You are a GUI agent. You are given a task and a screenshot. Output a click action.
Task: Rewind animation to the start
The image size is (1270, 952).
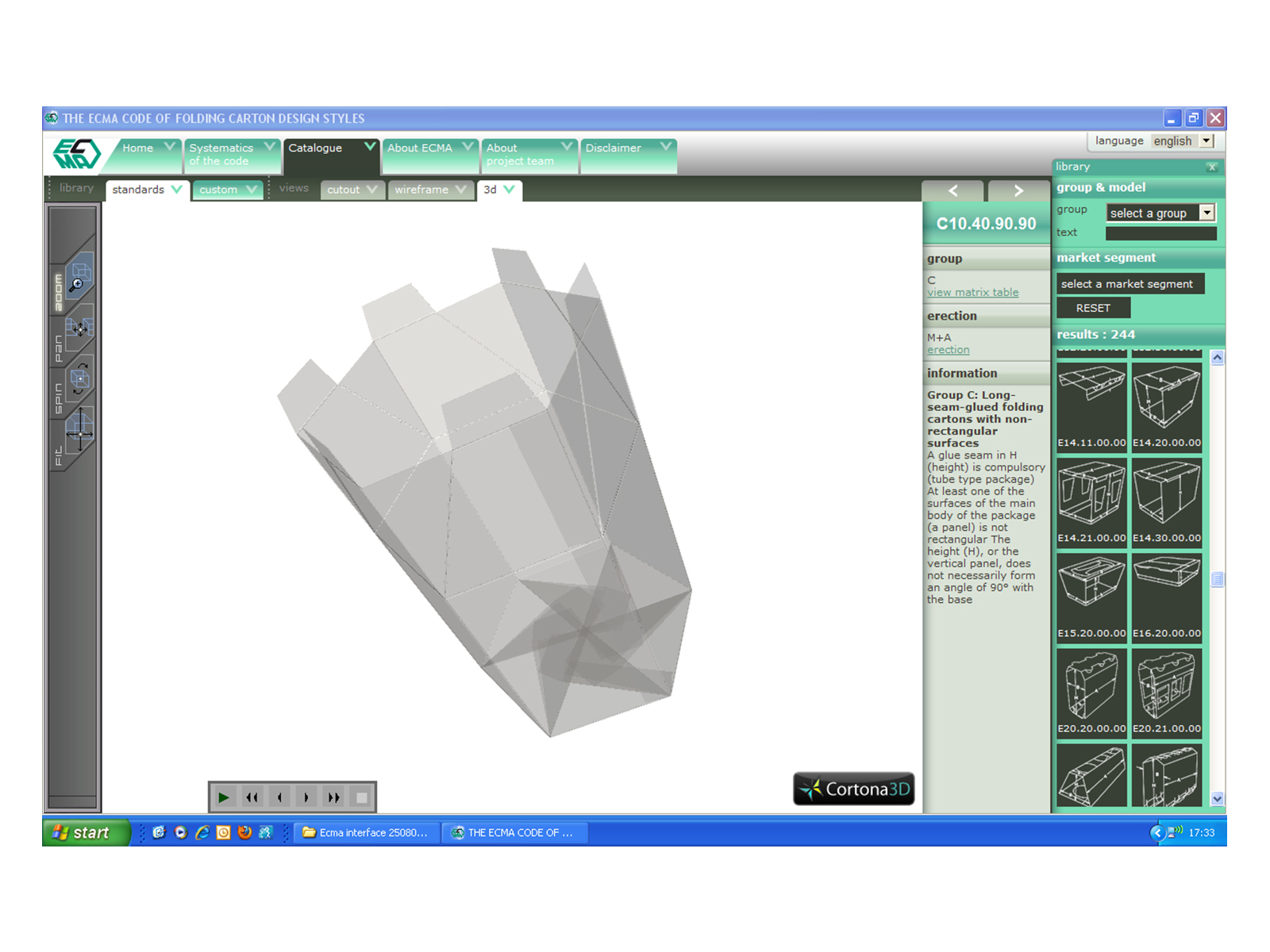[252, 797]
